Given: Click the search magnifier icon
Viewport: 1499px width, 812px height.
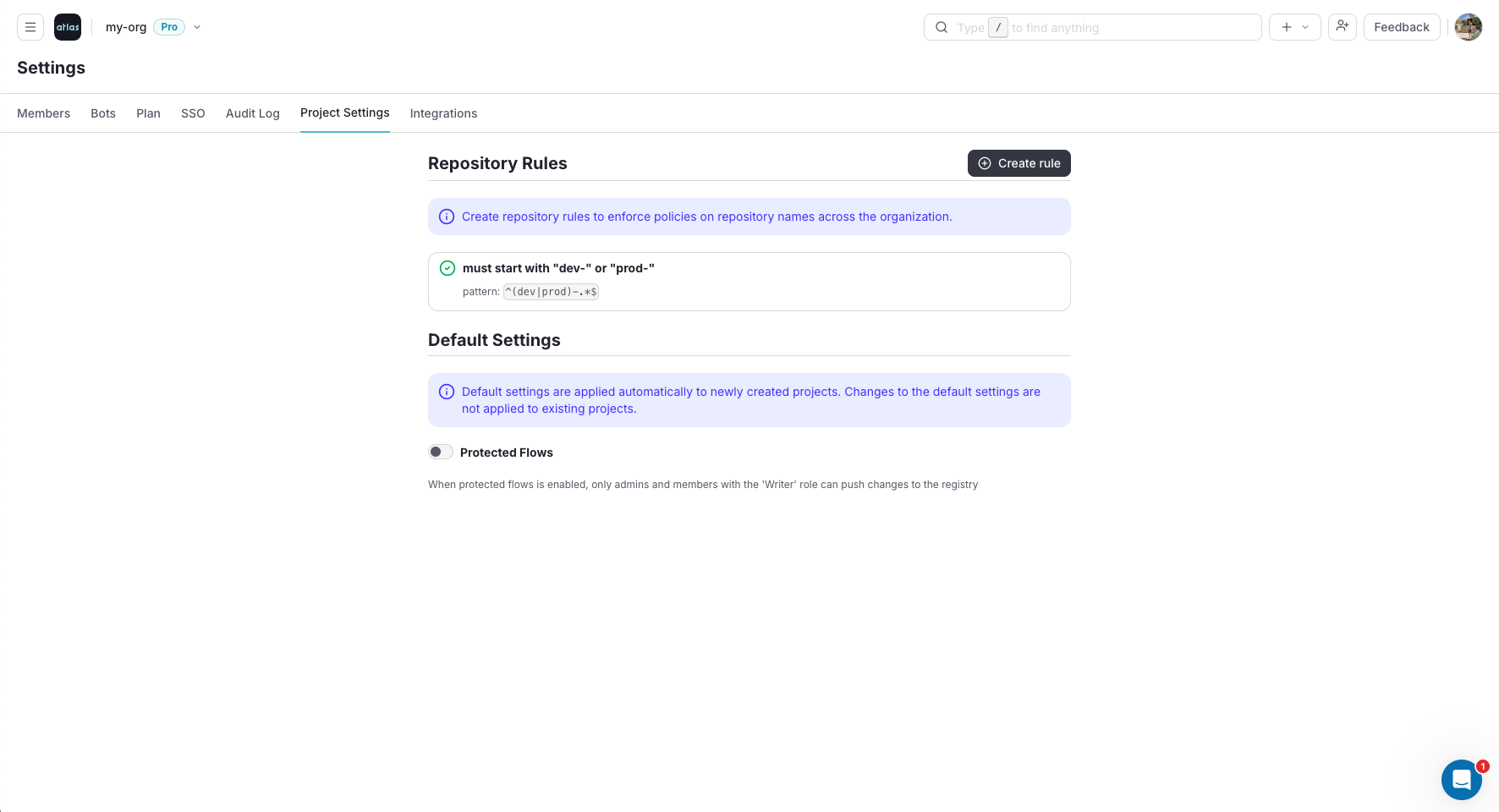Looking at the screenshot, I should [x=942, y=27].
